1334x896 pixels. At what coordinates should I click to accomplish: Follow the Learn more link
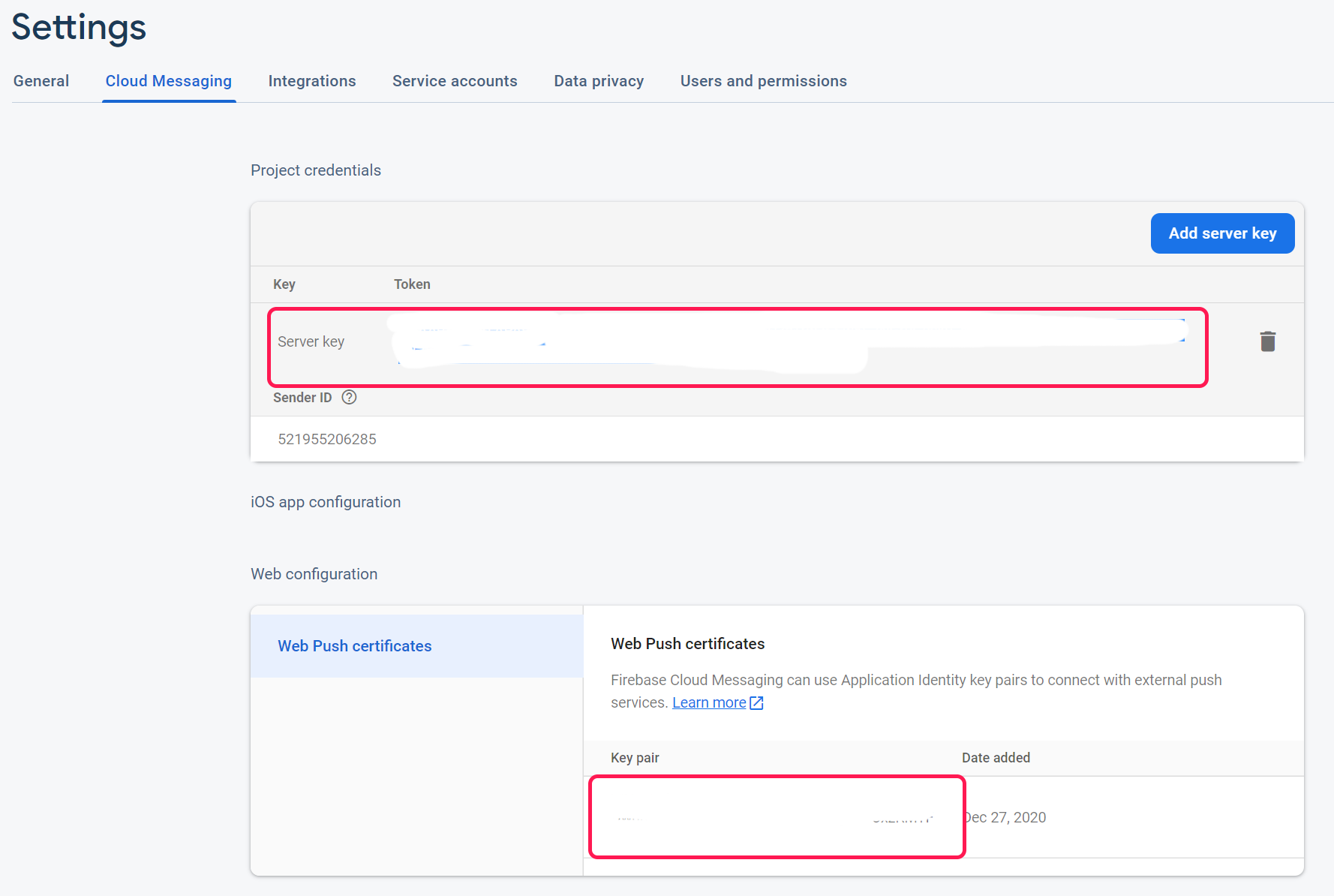(x=709, y=703)
